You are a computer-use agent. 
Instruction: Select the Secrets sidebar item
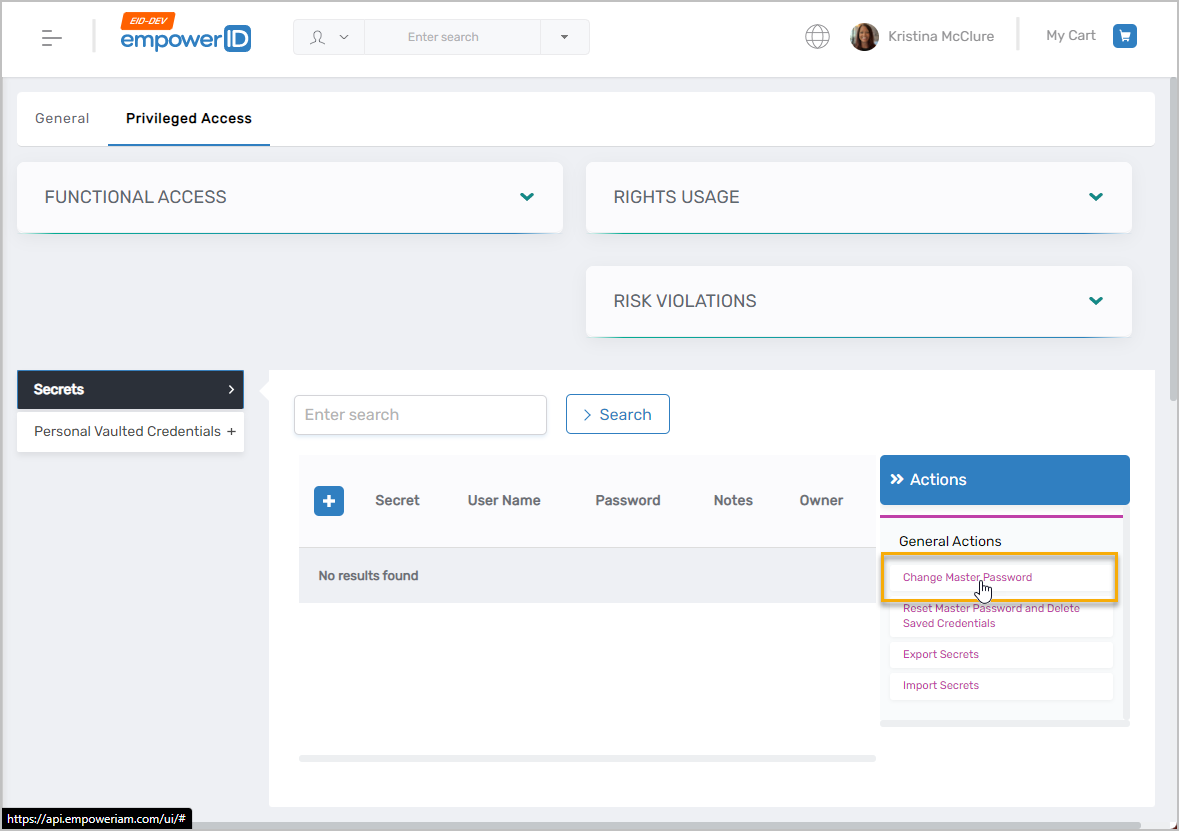(x=130, y=390)
